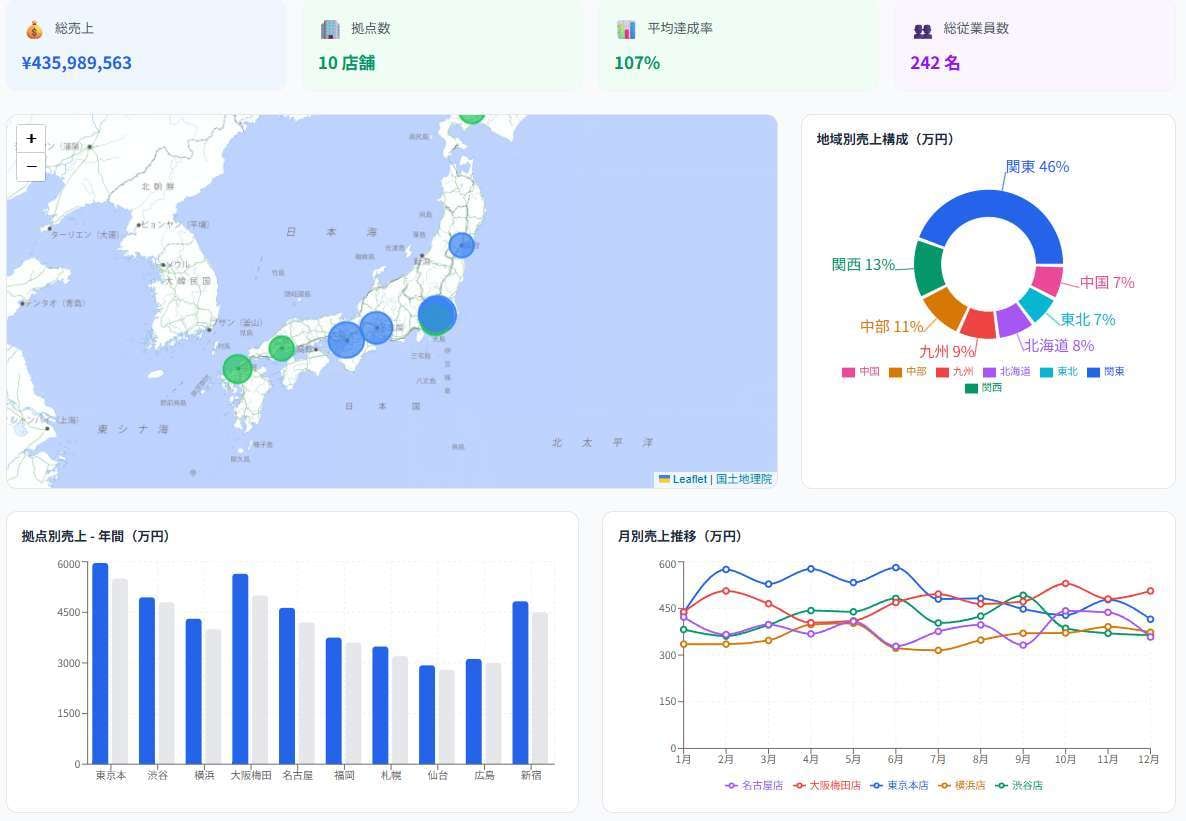Image resolution: width=1186 pixels, height=821 pixels.
Task: Click the blue bar for 渋谷
Action: 147,681
